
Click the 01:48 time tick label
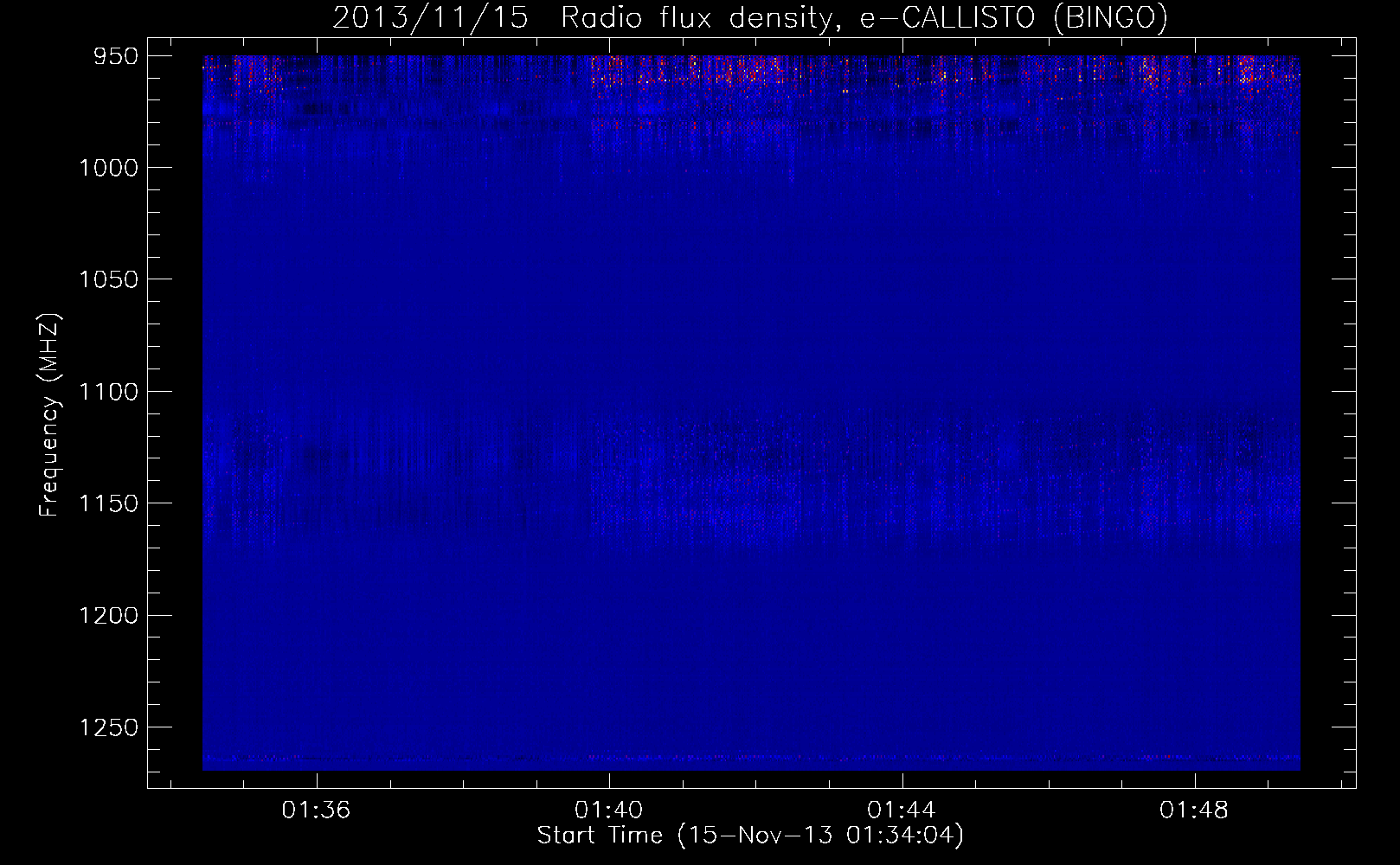click(x=1194, y=811)
